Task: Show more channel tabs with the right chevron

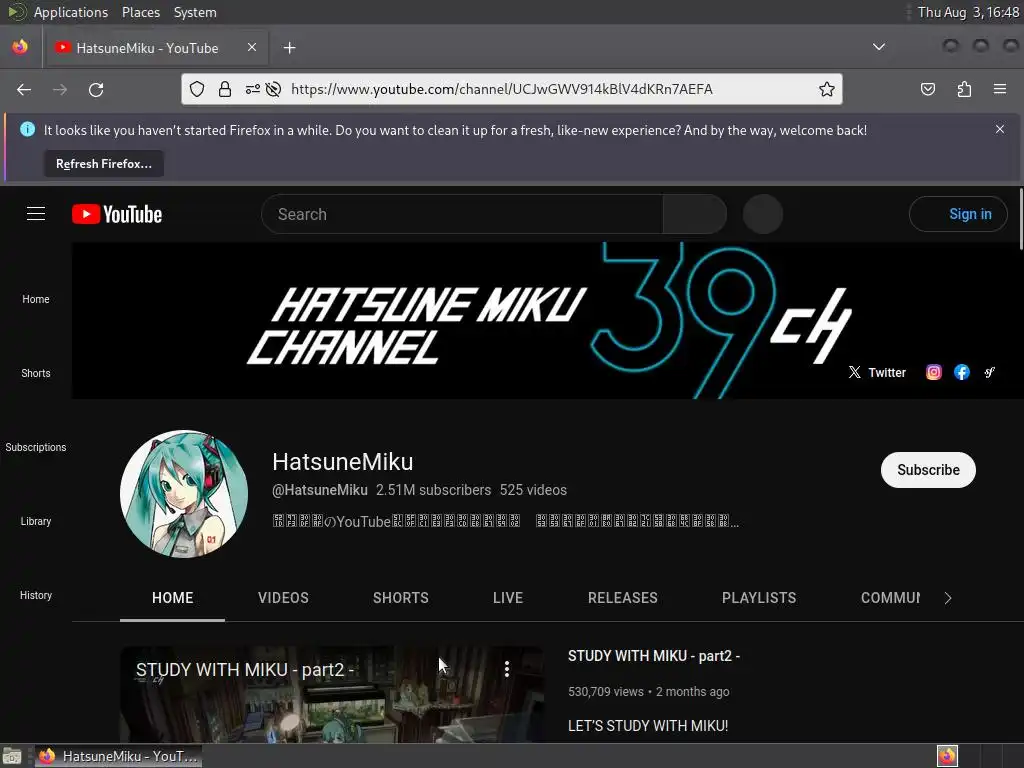Action: pos(948,598)
